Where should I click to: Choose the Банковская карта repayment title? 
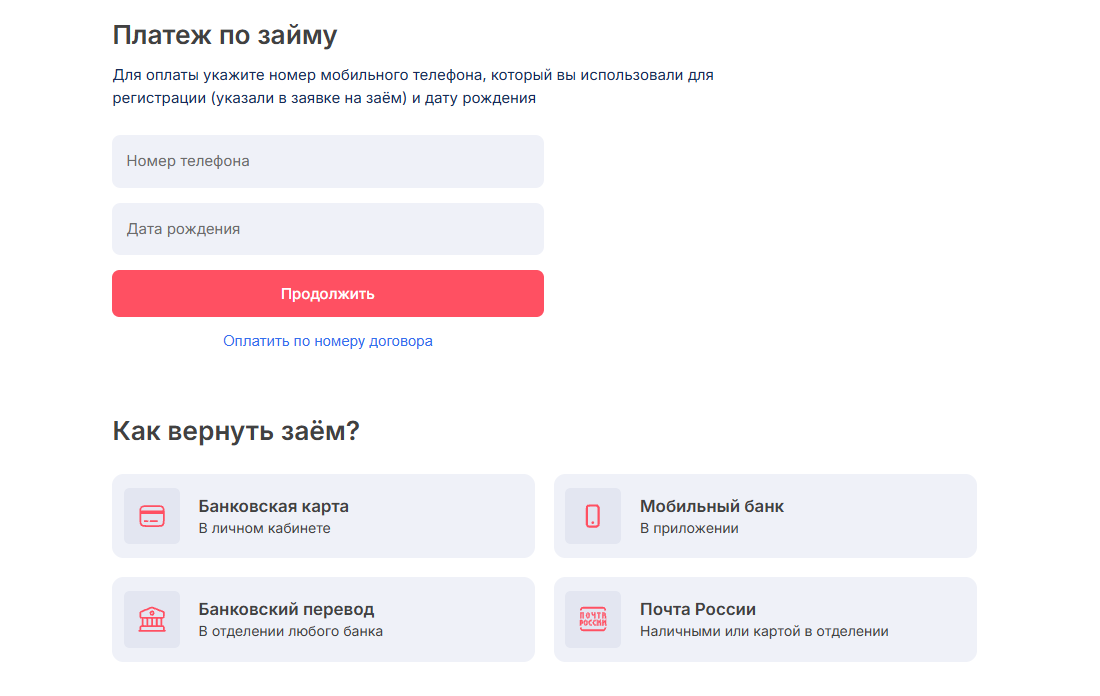pos(274,506)
